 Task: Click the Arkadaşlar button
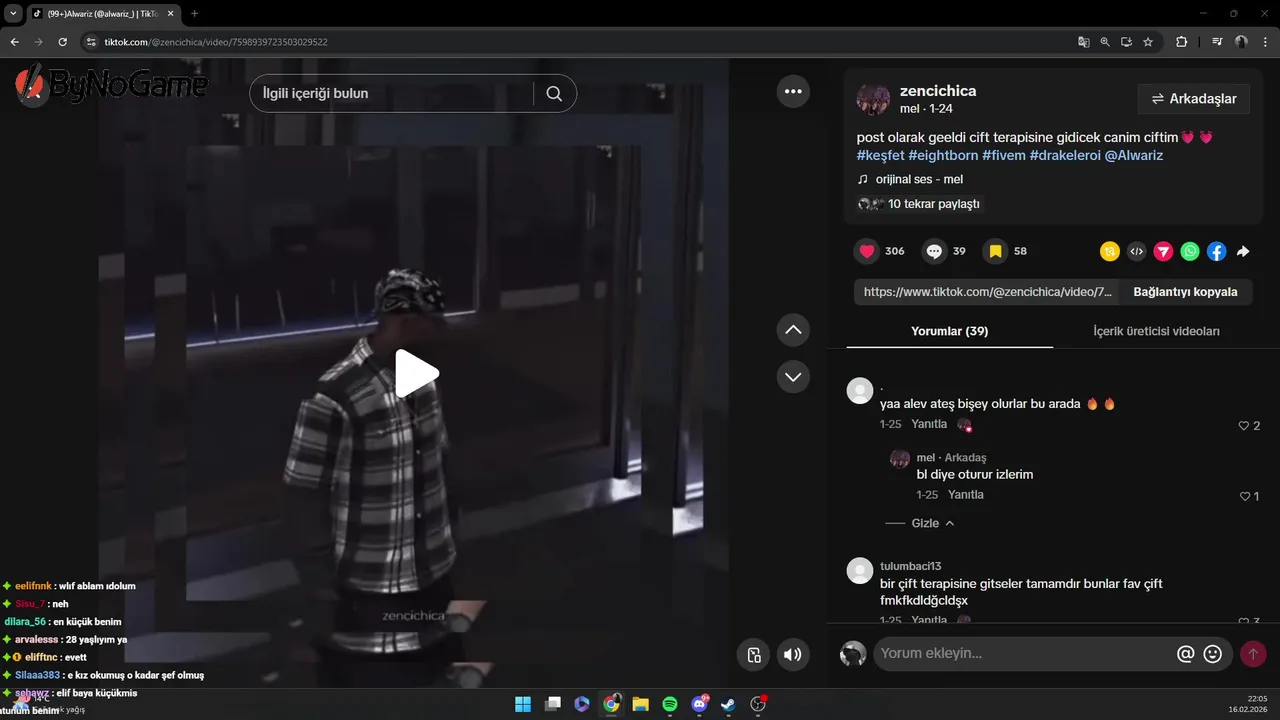1194,99
